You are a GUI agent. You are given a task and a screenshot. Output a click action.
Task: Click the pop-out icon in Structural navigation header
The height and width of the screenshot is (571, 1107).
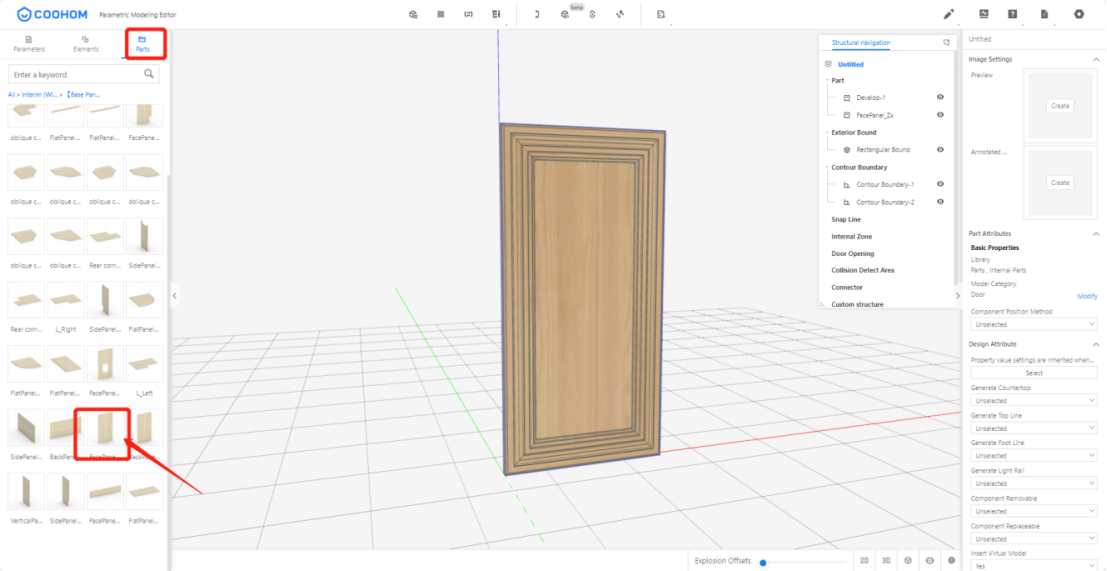946,42
